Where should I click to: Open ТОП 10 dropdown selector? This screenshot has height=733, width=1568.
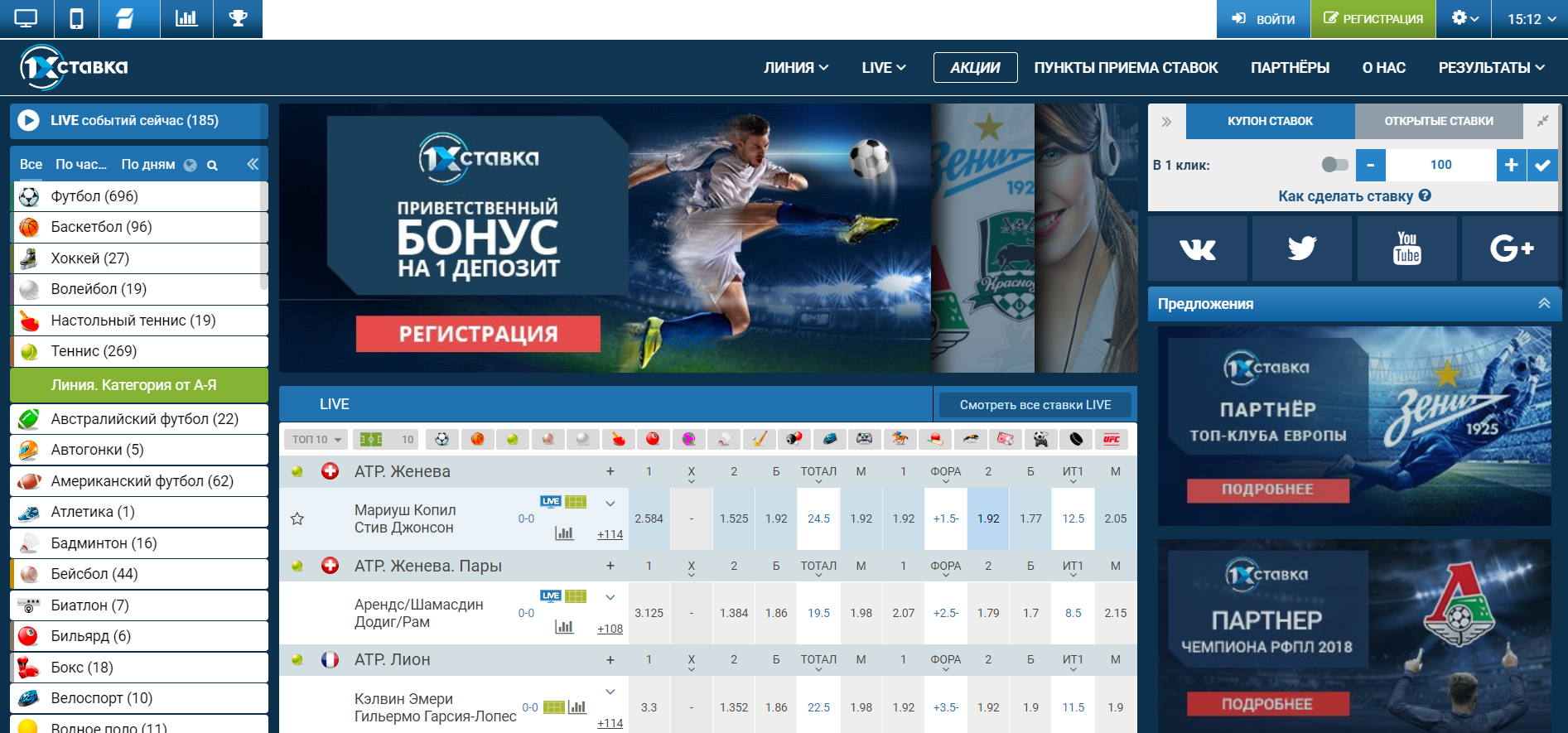[316, 439]
